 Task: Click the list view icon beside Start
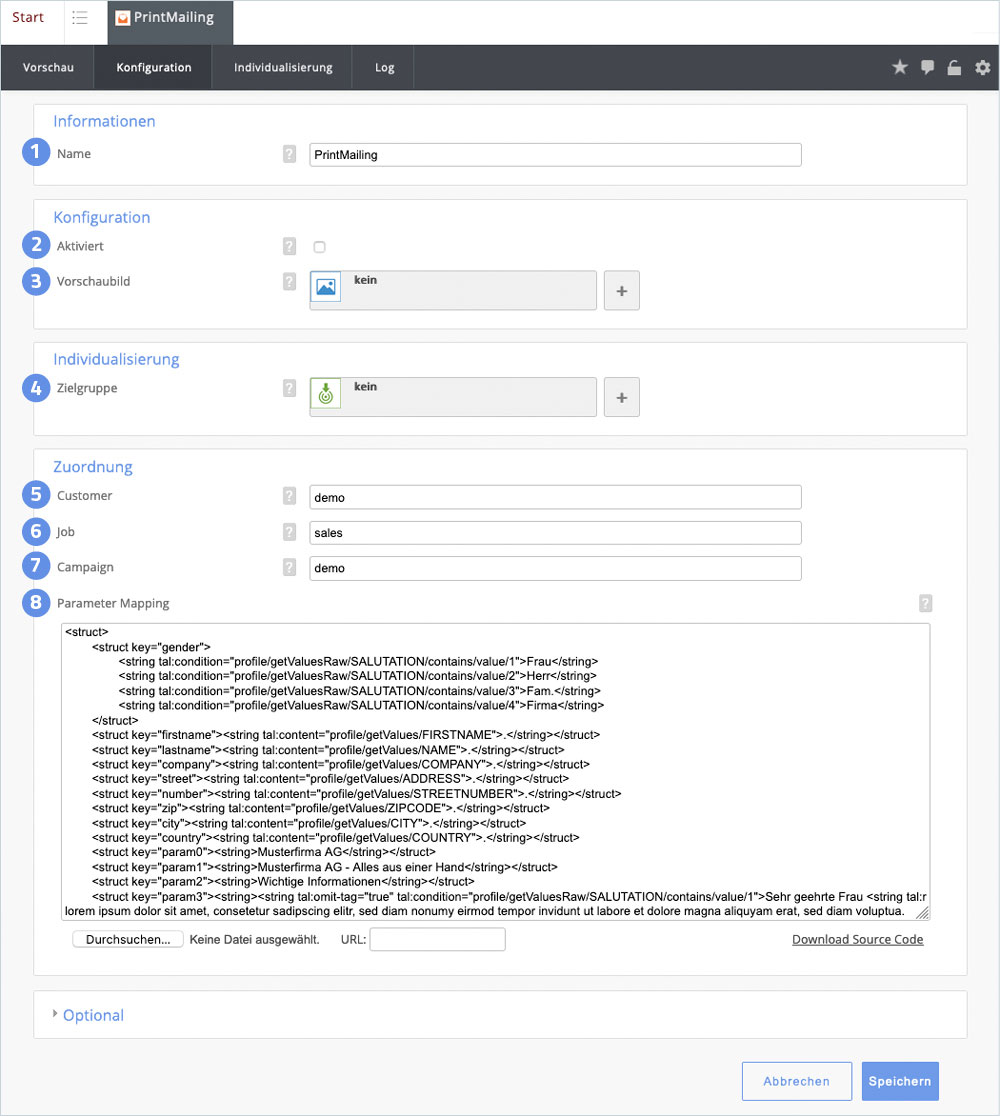[x=80, y=18]
